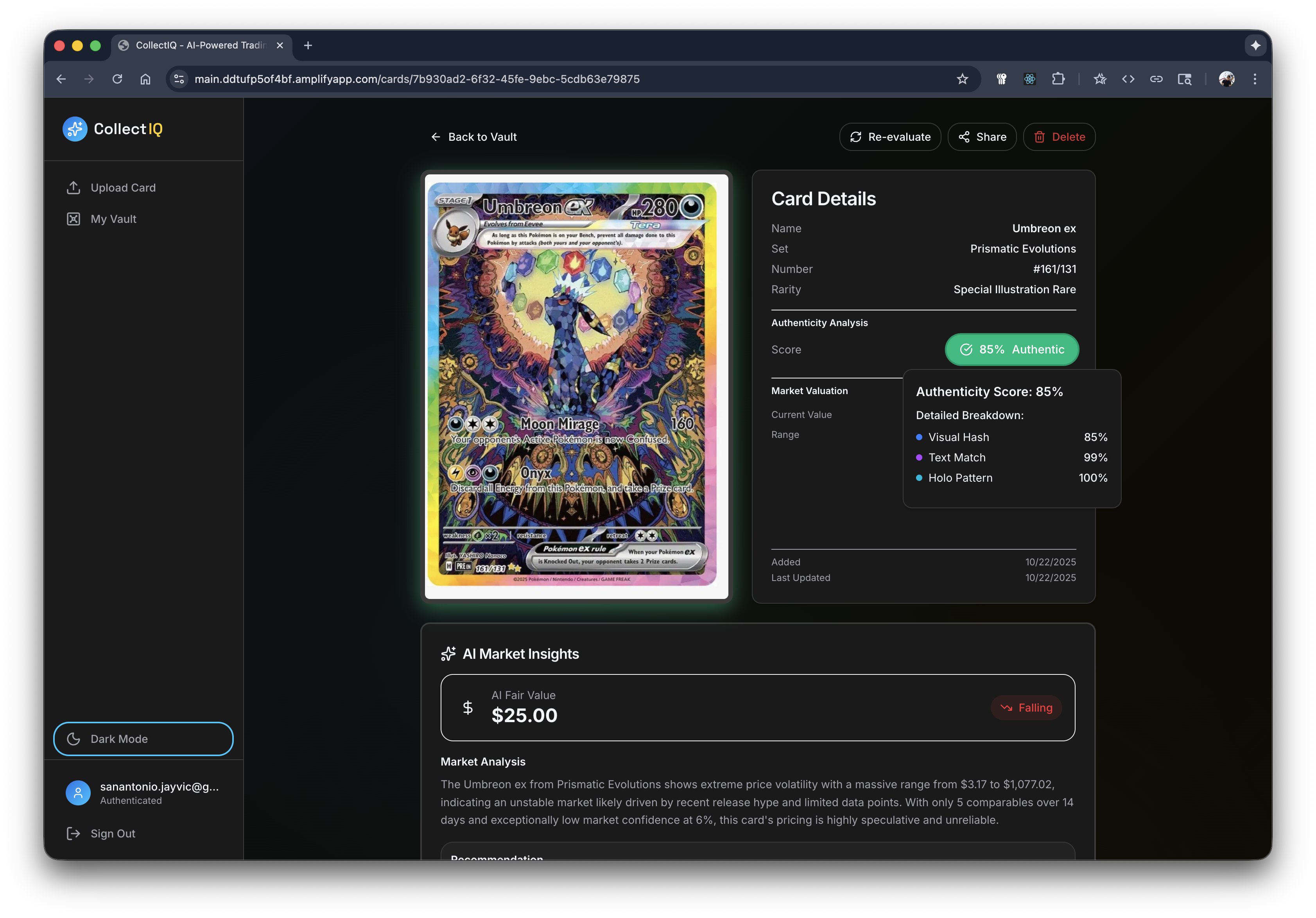Delete this card with the trash button
The height and width of the screenshot is (918, 1316).
click(x=1059, y=137)
